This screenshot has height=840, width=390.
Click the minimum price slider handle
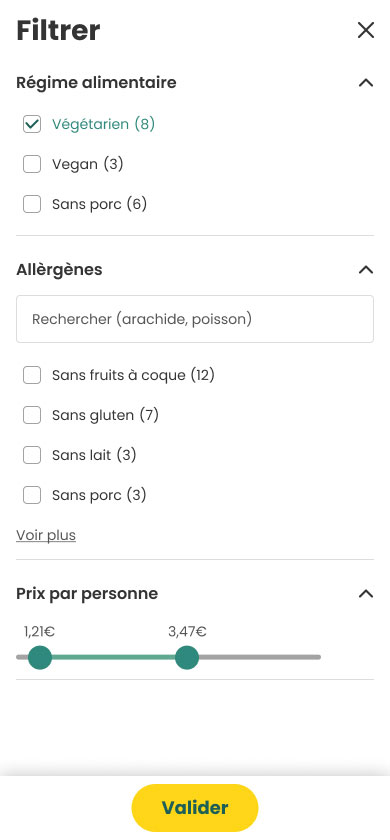[40, 657]
